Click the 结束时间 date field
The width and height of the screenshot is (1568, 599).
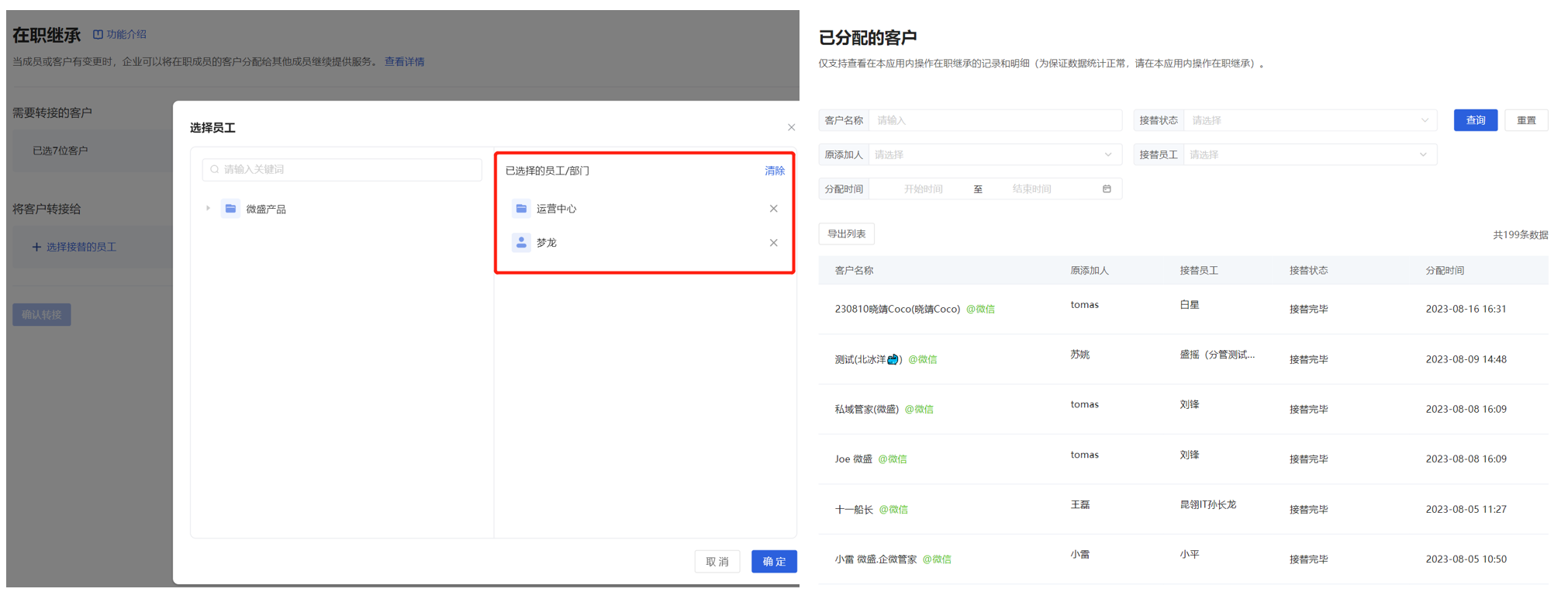[x=1032, y=189]
